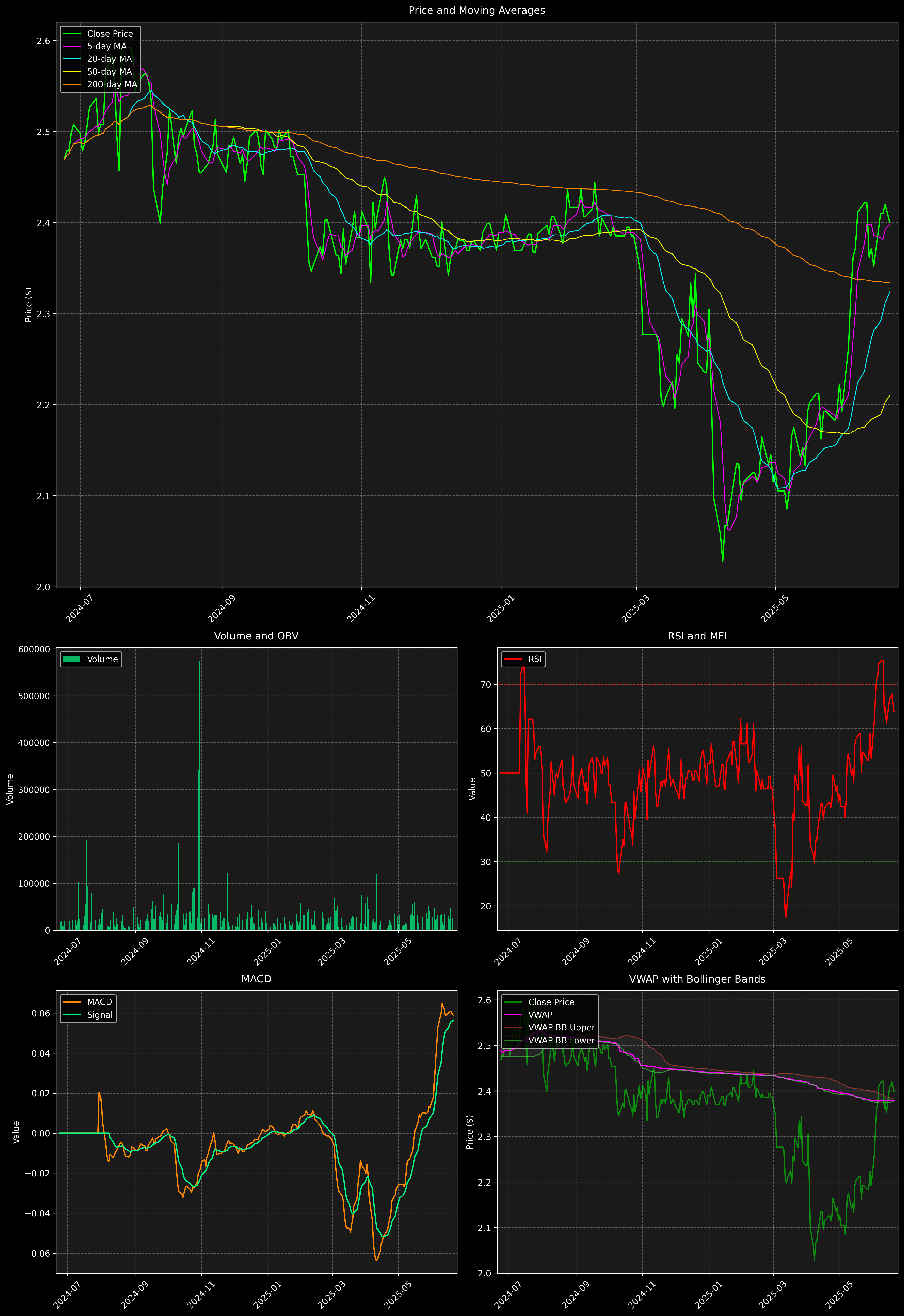The width and height of the screenshot is (904, 1316).
Task: Click the 30 tick on the RSI axis
Action: pos(486,862)
